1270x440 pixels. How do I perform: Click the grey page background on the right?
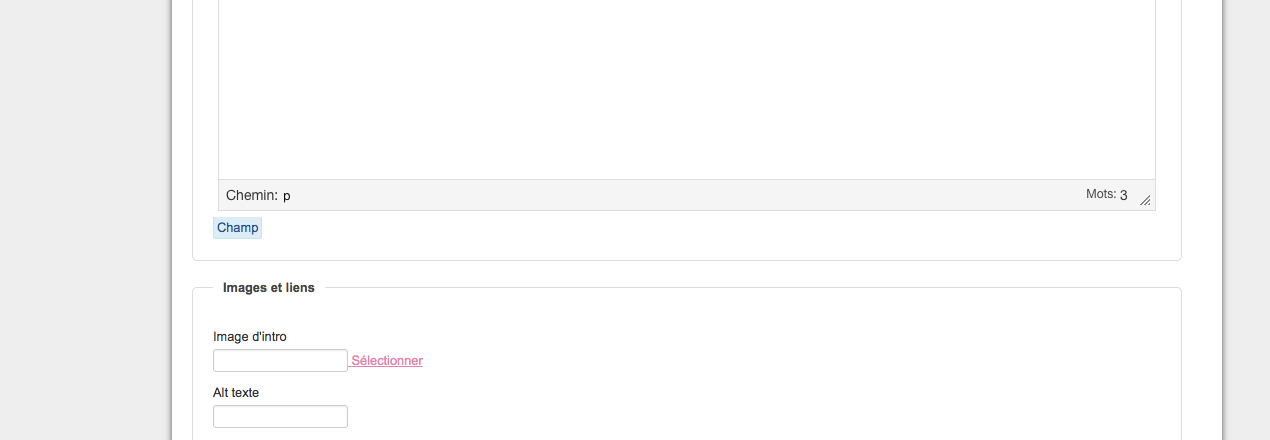pos(1248,220)
